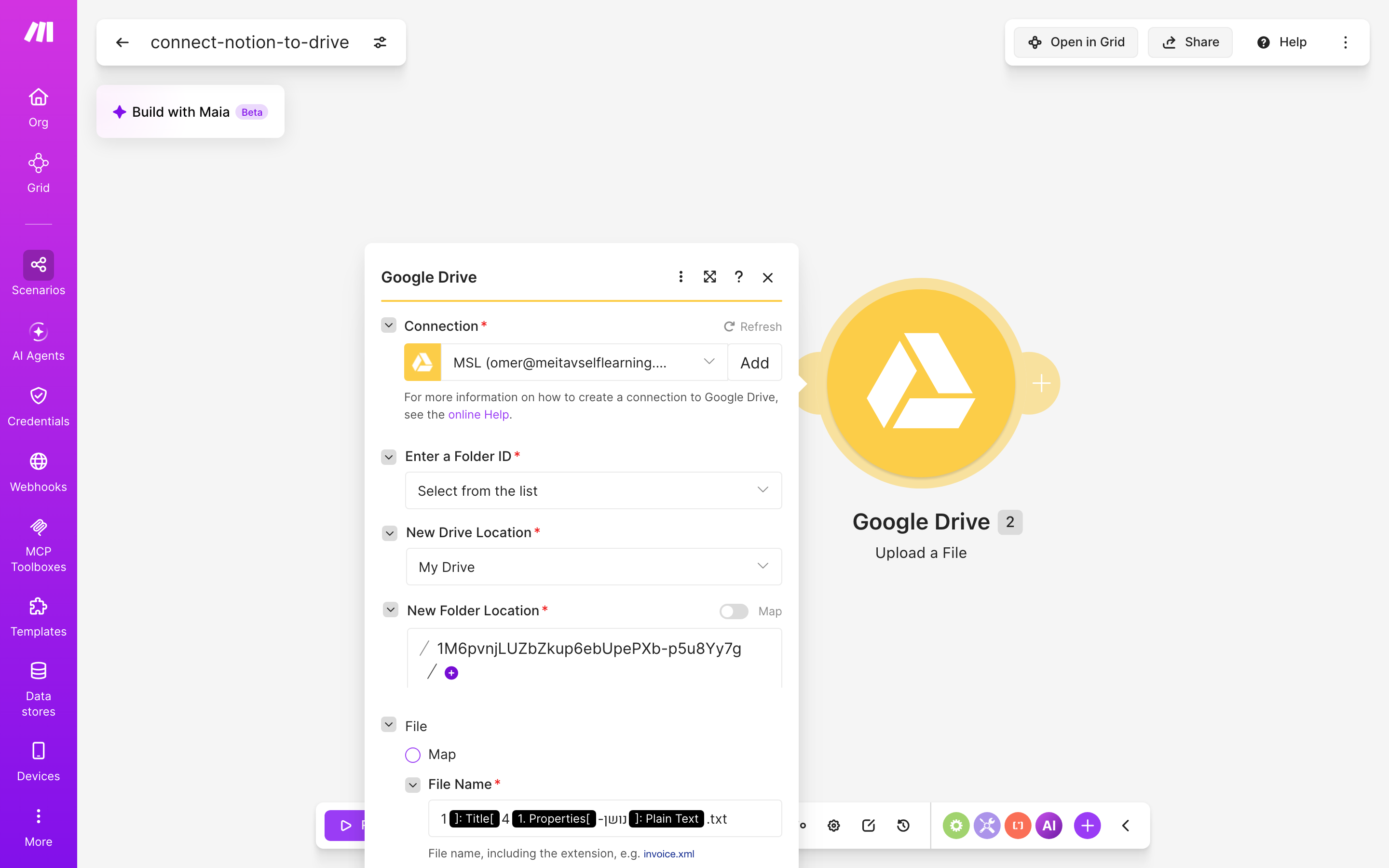1389x868 pixels.
Task: Go back using the arrow icon
Action: pos(122,42)
